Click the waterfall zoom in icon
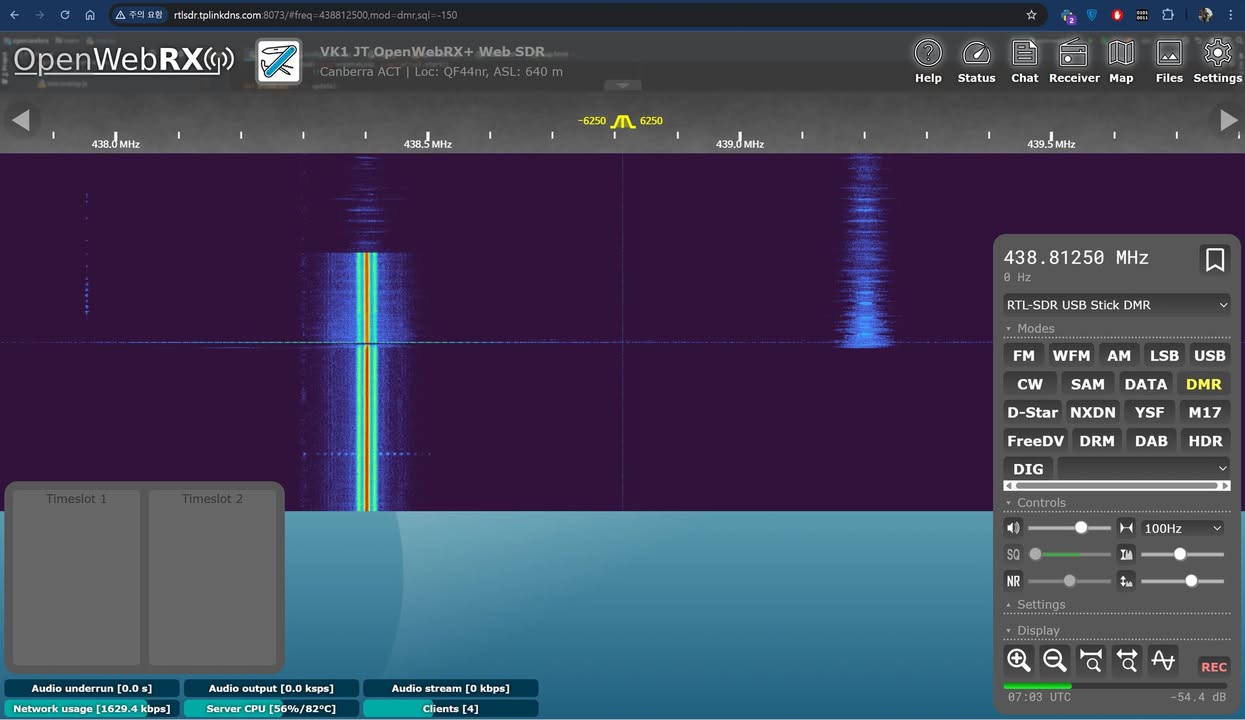The image size is (1245, 720). coord(1018,660)
